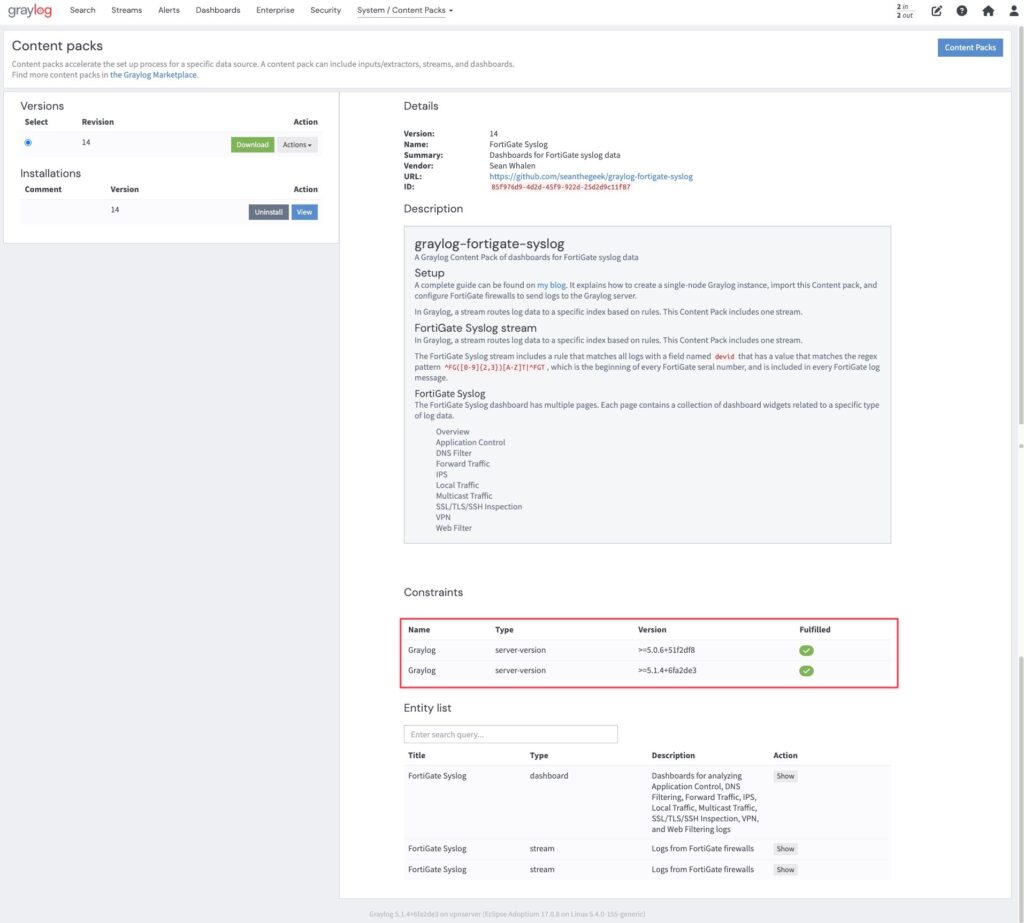Click the 'graylog-fortigate-syslog' description heading
Viewport: 1024px width, 923px height.
pos(489,244)
